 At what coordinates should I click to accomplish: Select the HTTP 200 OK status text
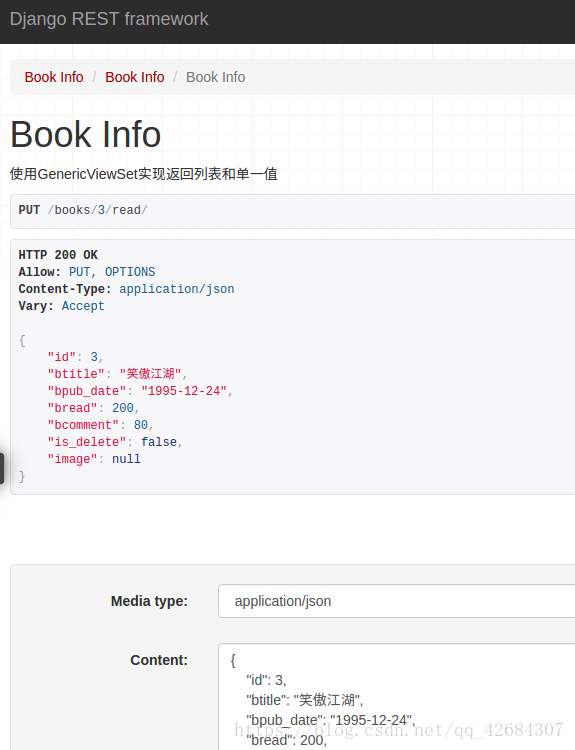pos(58,255)
